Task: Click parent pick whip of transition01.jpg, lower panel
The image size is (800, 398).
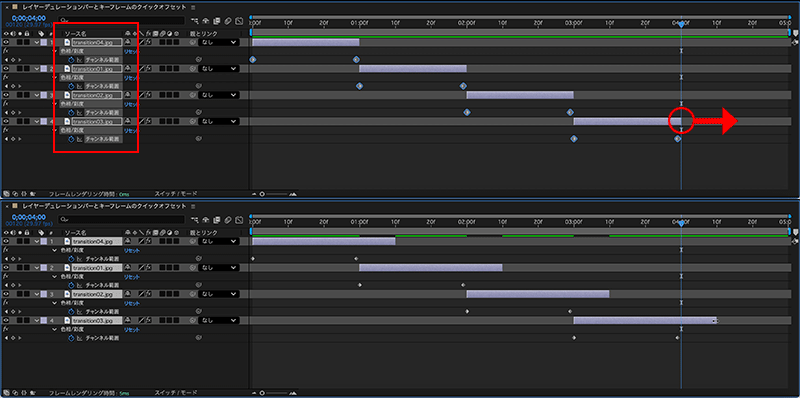Action: pyautogui.click(x=193, y=267)
